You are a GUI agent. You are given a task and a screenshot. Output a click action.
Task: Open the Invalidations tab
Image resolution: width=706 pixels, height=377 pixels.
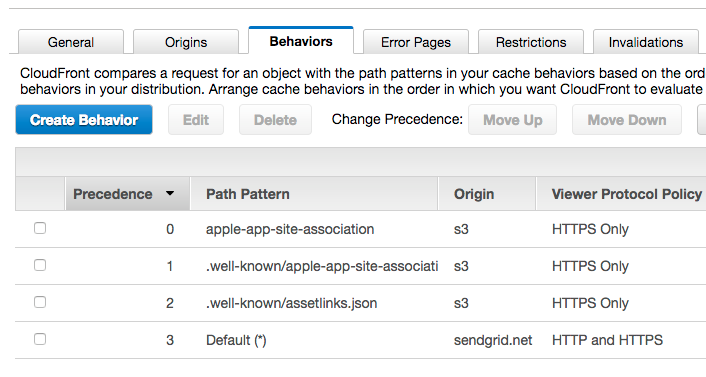tap(646, 42)
